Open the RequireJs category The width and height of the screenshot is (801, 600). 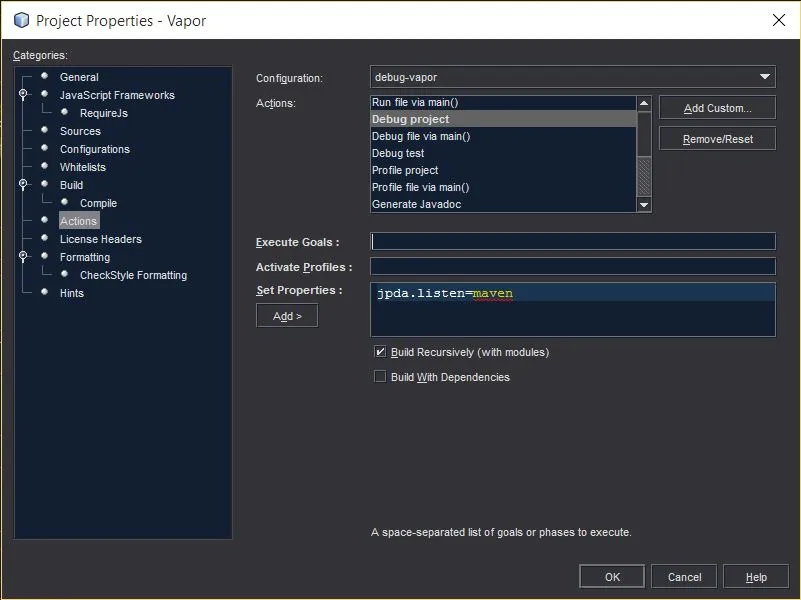pyautogui.click(x=104, y=113)
